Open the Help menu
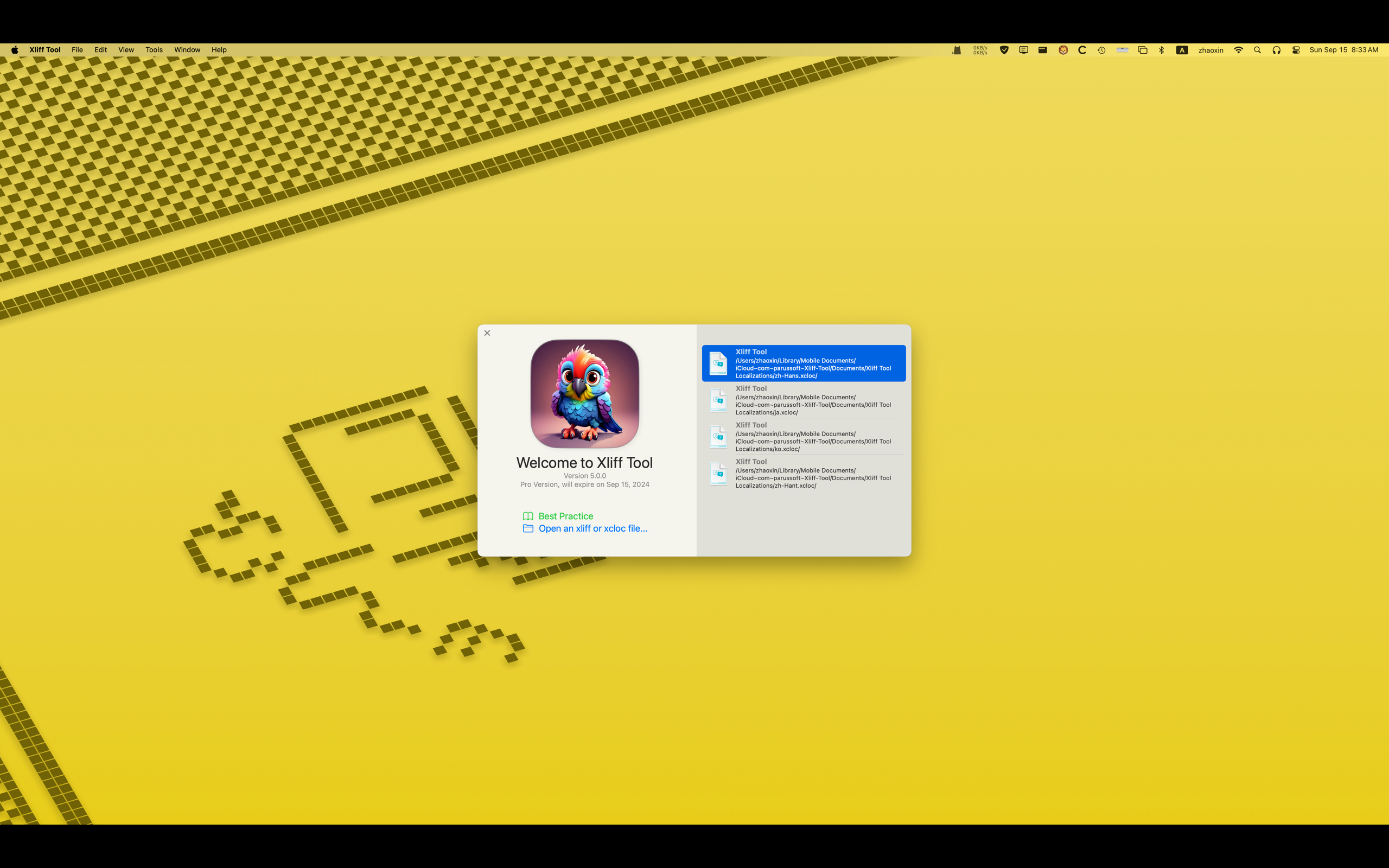1389x868 pixels. pyautogui.click(x=219, y=50)
